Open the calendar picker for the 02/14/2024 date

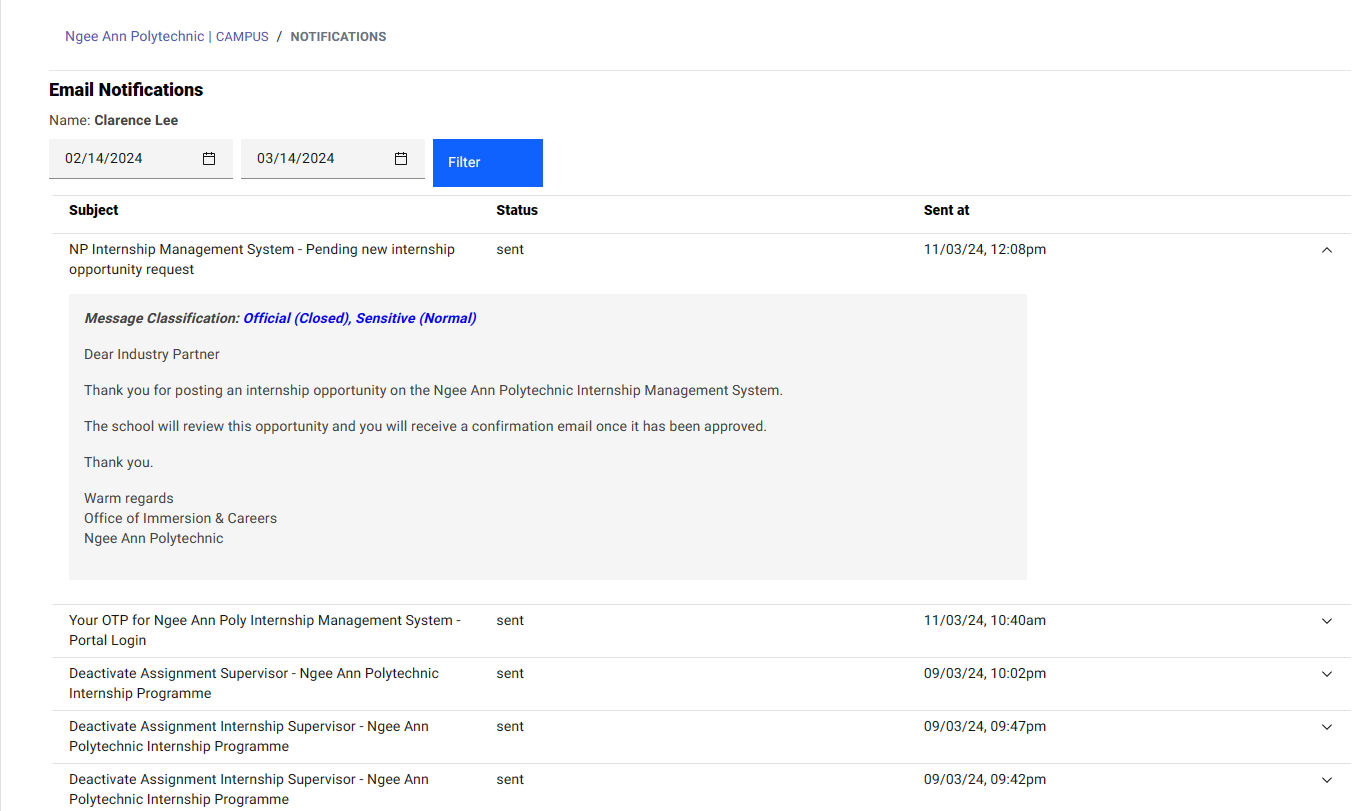point(209,159)
